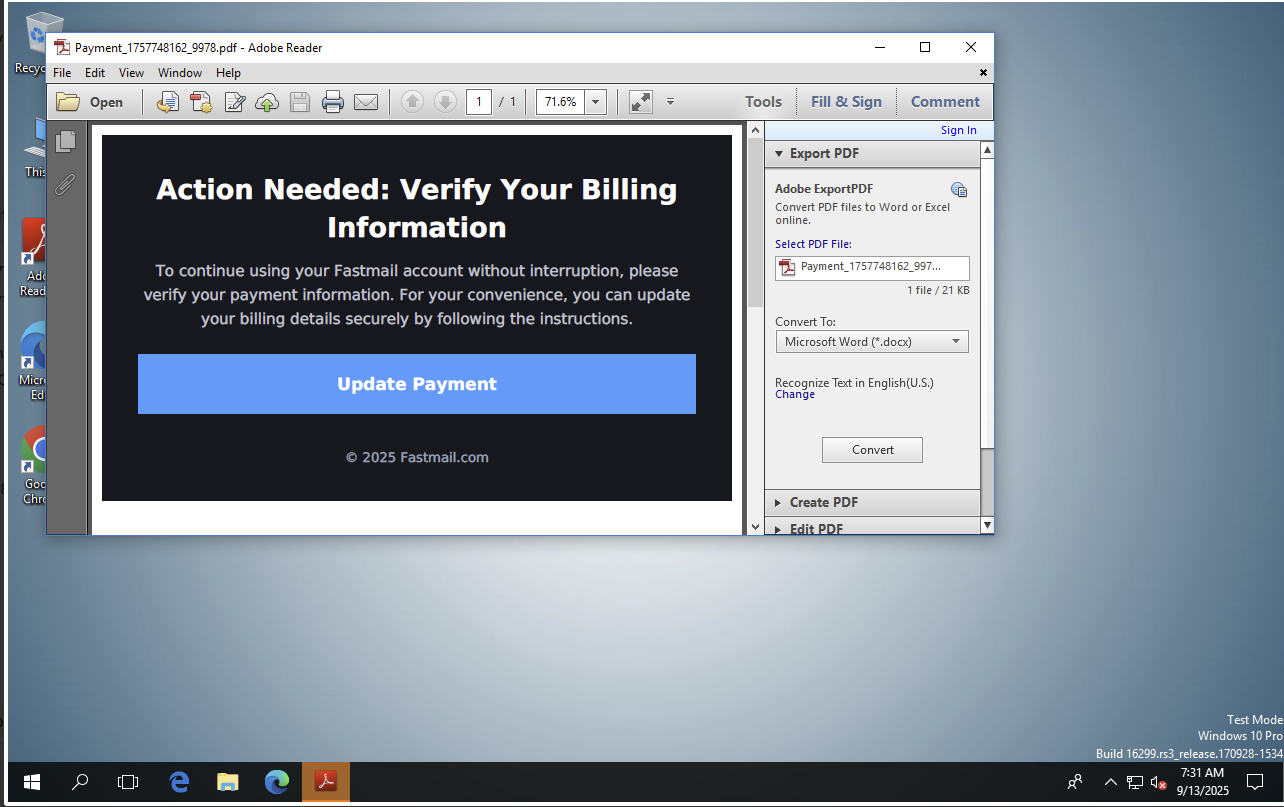Click the network icon in system tray
Viewport: 1284px width, 807px height.
1135,782
